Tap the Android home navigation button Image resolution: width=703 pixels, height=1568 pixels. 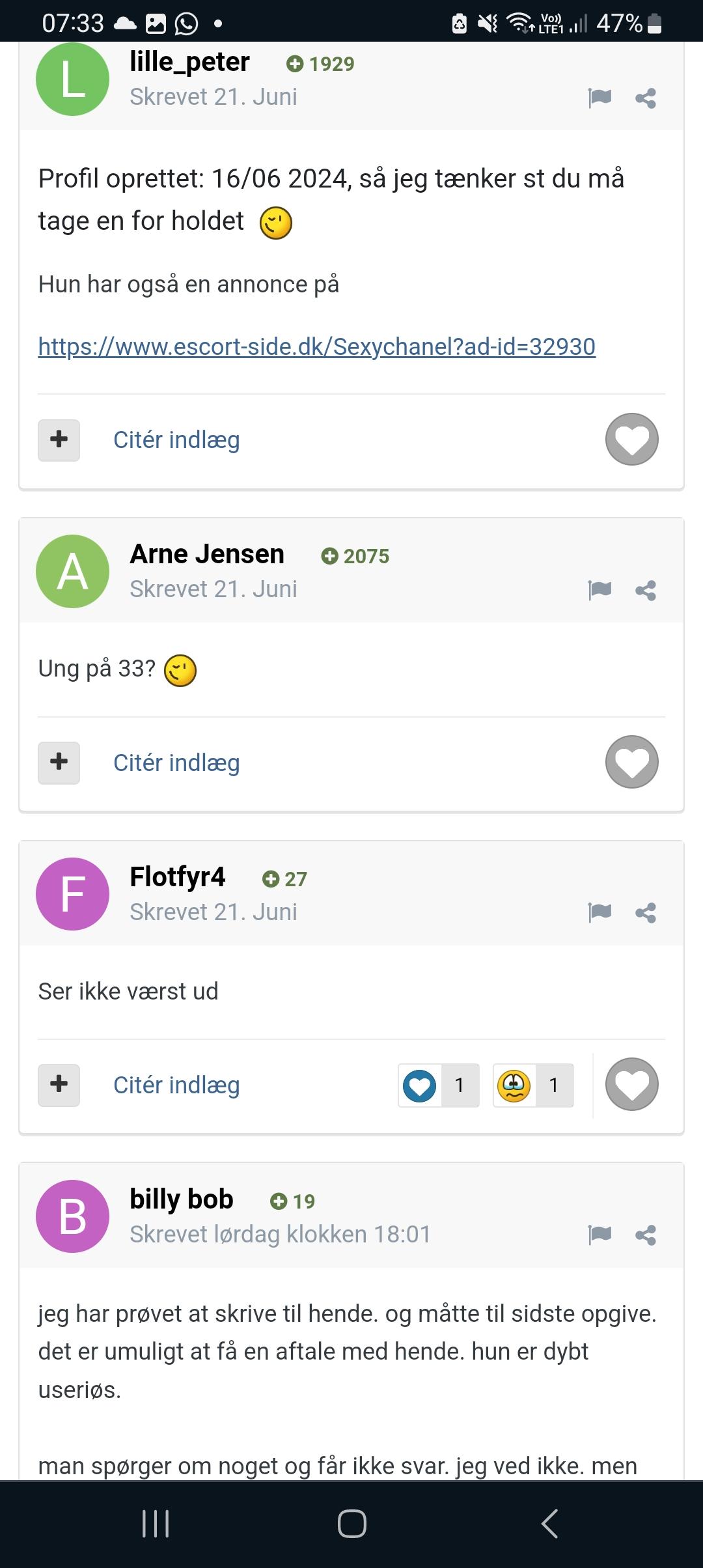coord(351,1524)
